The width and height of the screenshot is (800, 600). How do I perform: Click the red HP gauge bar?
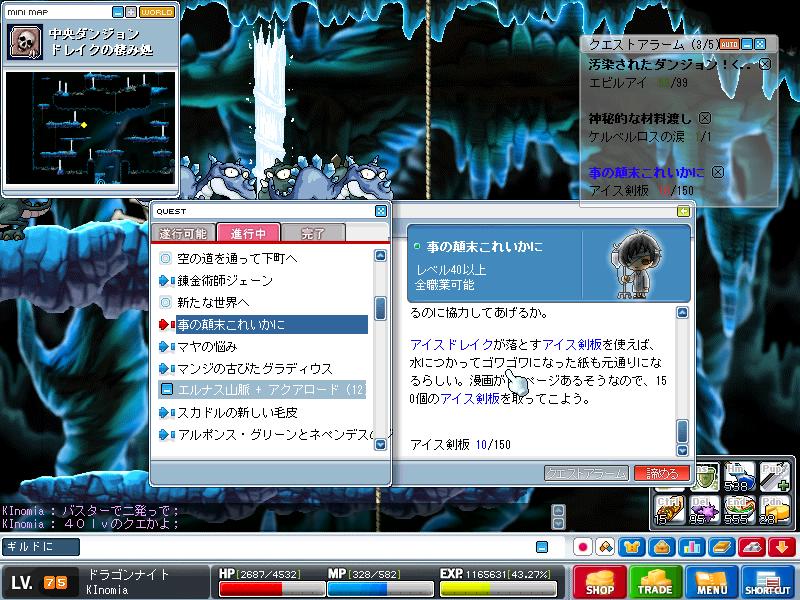point(271,589)
